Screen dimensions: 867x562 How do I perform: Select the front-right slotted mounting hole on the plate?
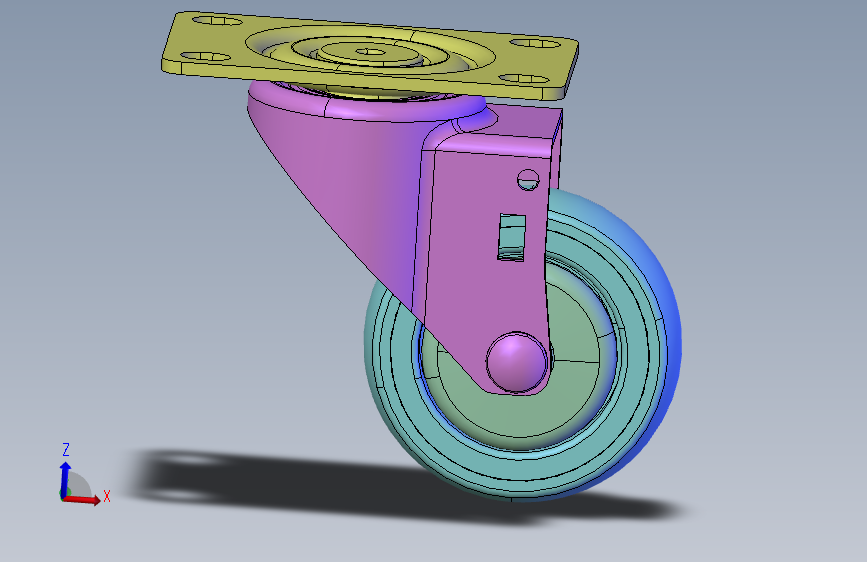(x=524, y=79)
